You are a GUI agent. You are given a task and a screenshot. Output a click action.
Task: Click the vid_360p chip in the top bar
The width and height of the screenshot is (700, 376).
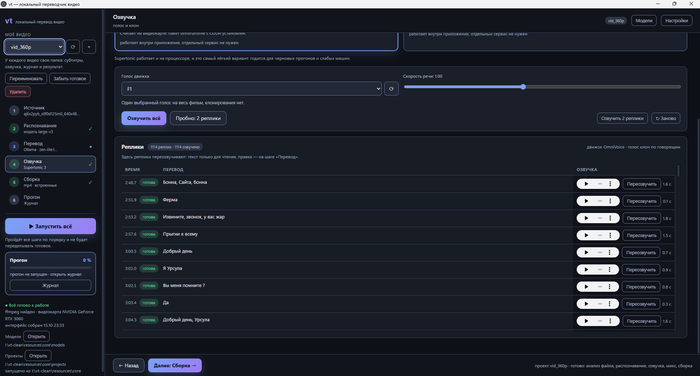coord(616,21)
